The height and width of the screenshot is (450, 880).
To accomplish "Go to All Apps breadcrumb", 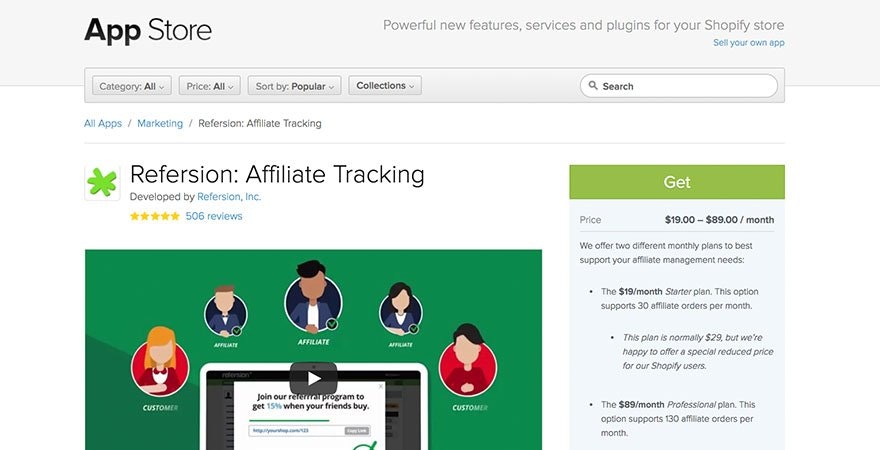I will click(x=103, y=123).
